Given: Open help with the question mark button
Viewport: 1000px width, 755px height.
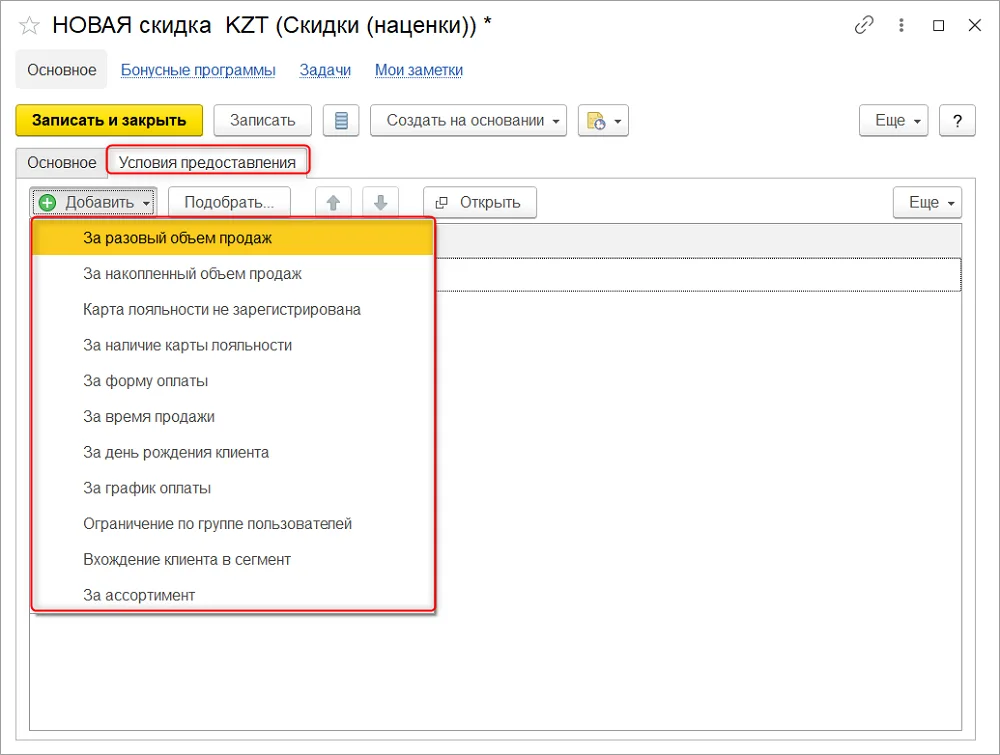Looking at the screenshot, I should point(957,121).
